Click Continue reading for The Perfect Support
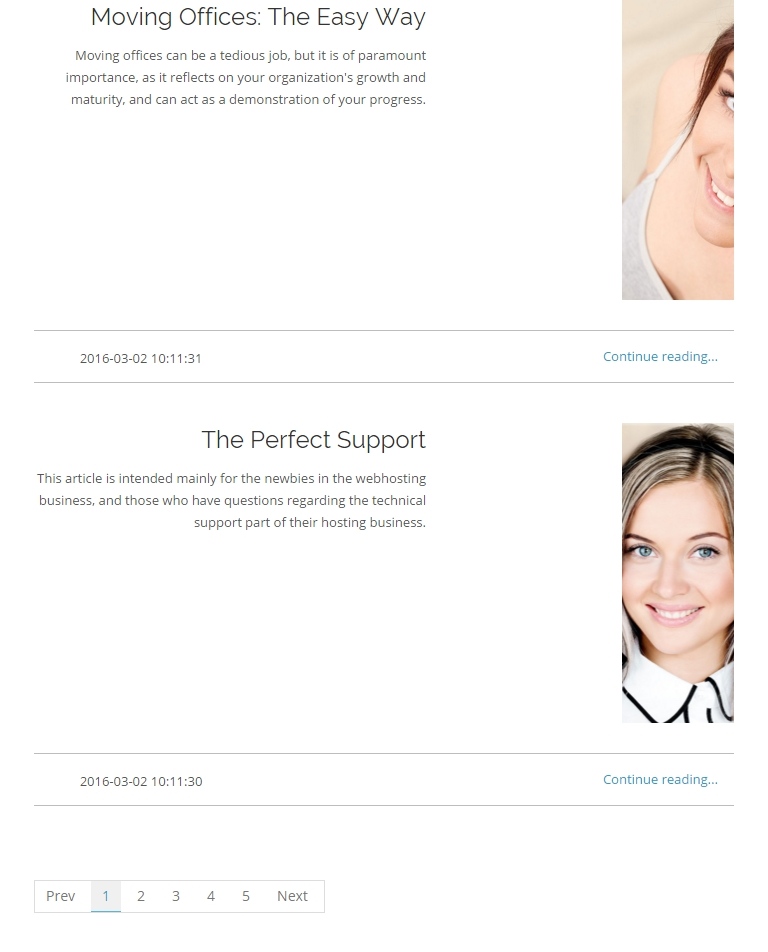The image size is (768, 952). click(660, 780)
